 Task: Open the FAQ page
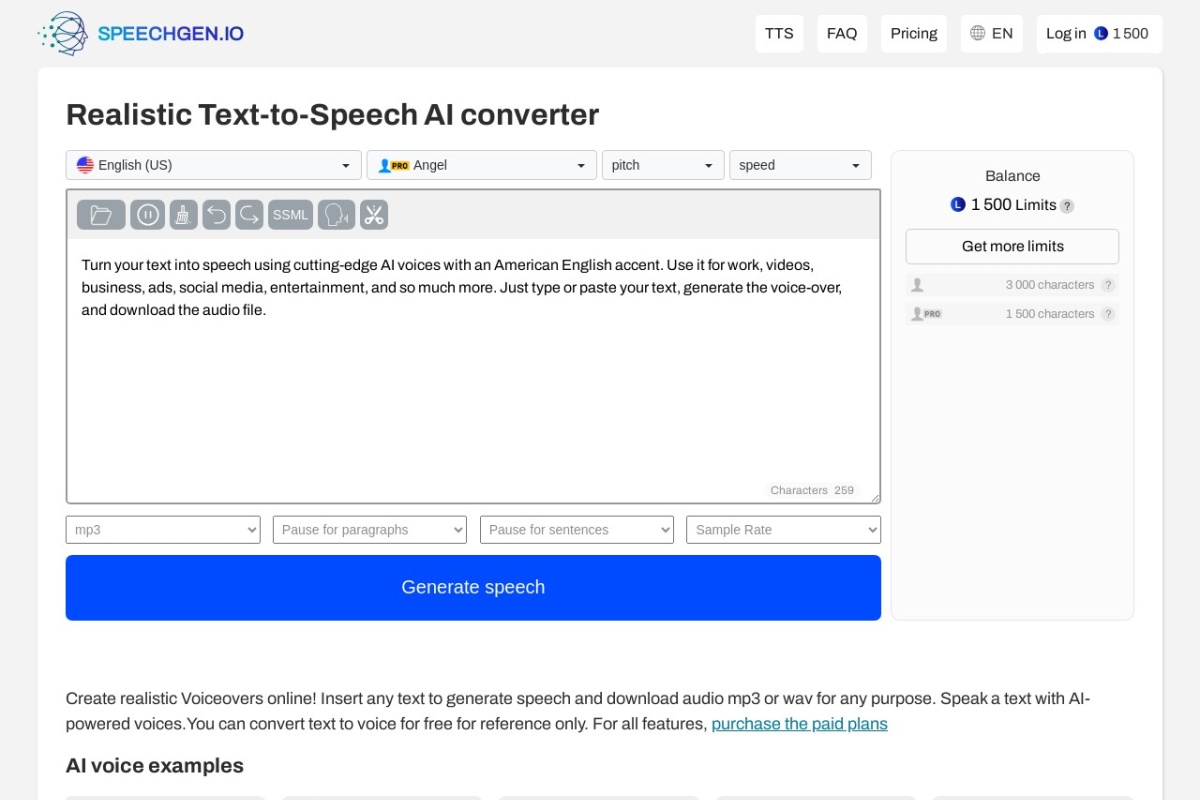(x=842, y=33)
